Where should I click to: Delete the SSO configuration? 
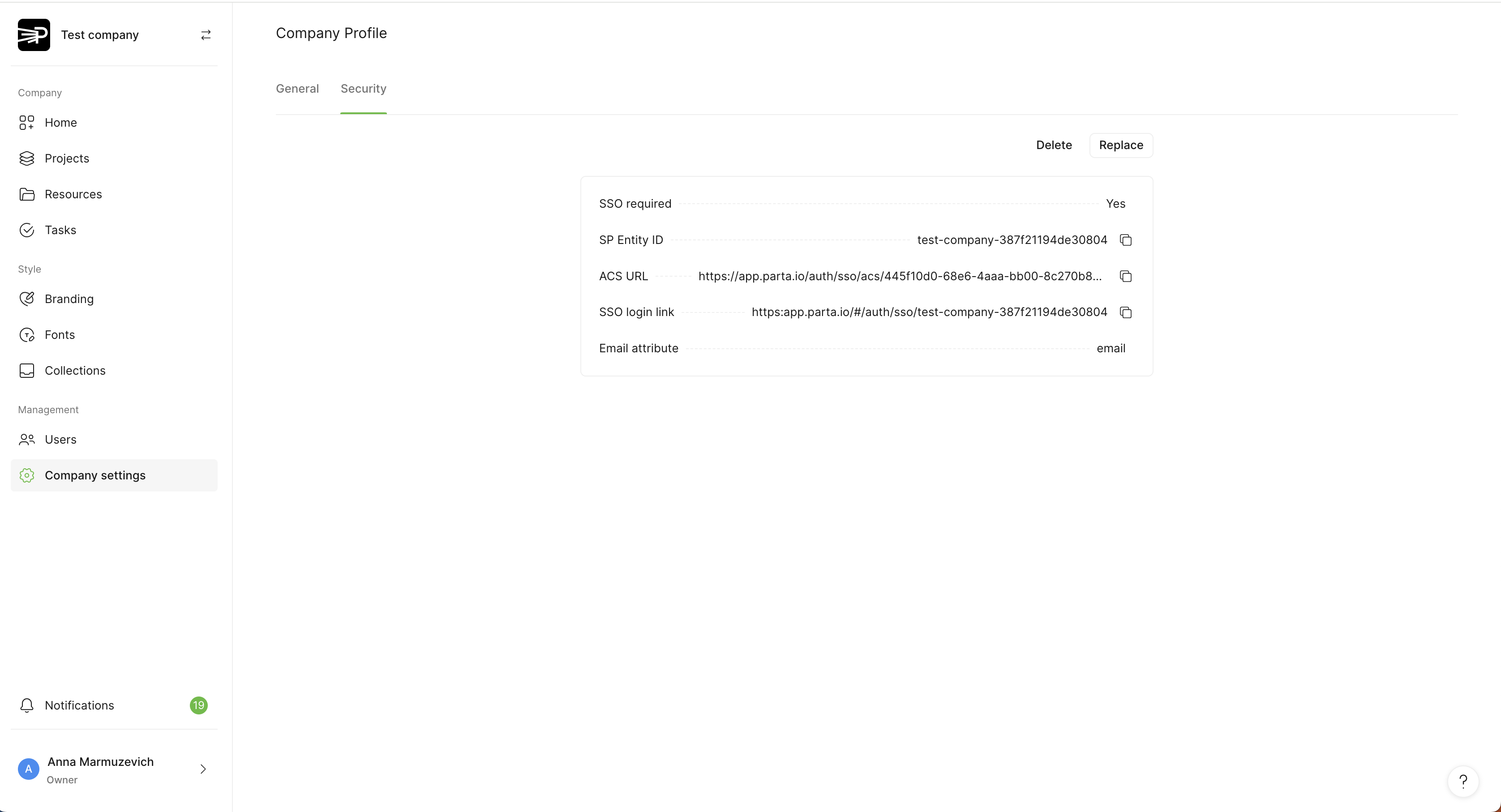point(1054,145)
